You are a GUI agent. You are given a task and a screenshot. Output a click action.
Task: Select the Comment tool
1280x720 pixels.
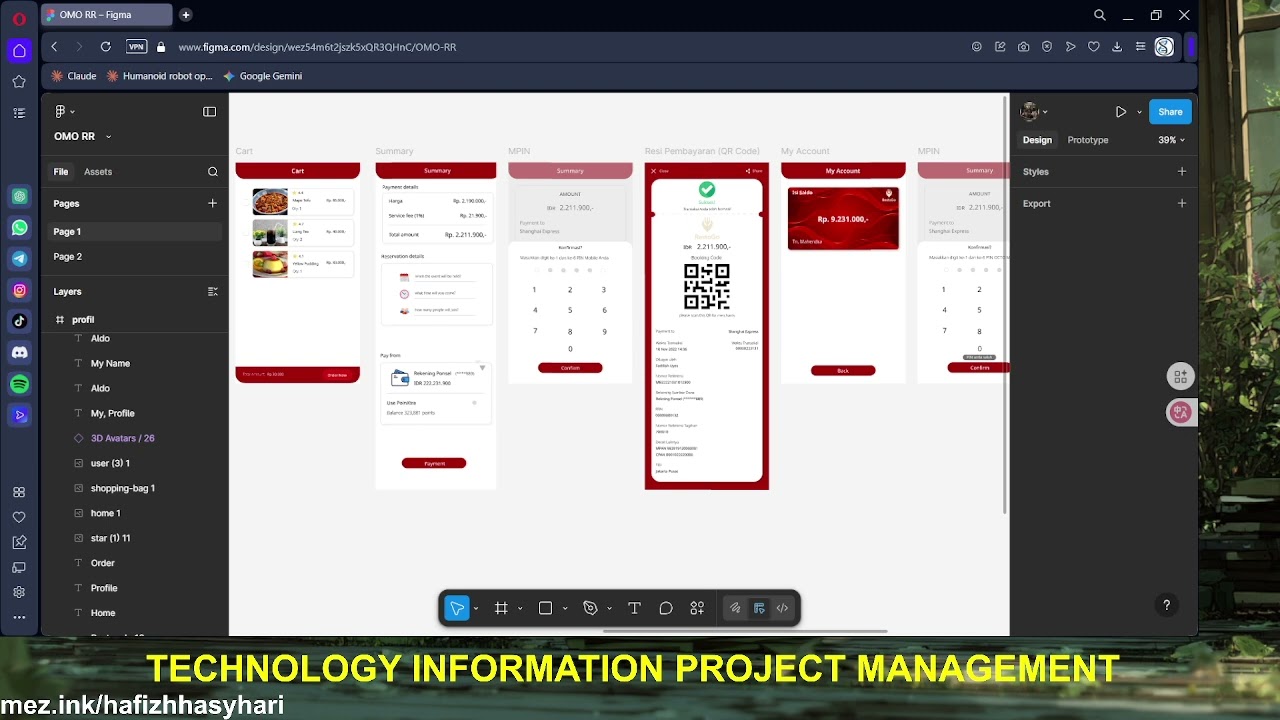666,608
